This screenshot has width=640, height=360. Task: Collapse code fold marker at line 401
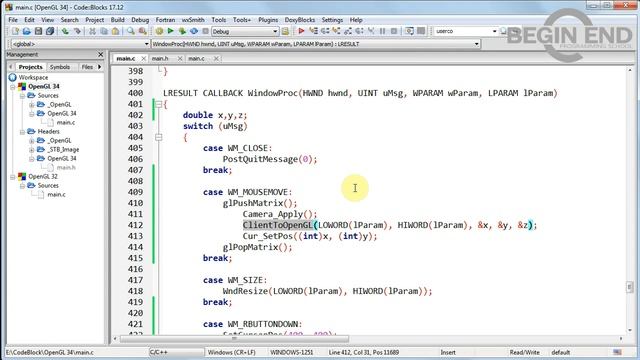(159, 104)
